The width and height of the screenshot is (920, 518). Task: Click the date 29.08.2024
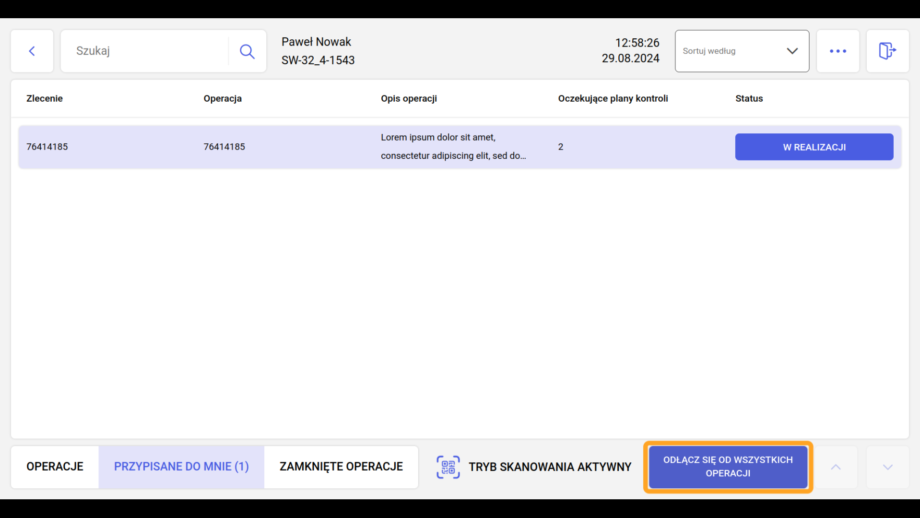click(631, 59)
